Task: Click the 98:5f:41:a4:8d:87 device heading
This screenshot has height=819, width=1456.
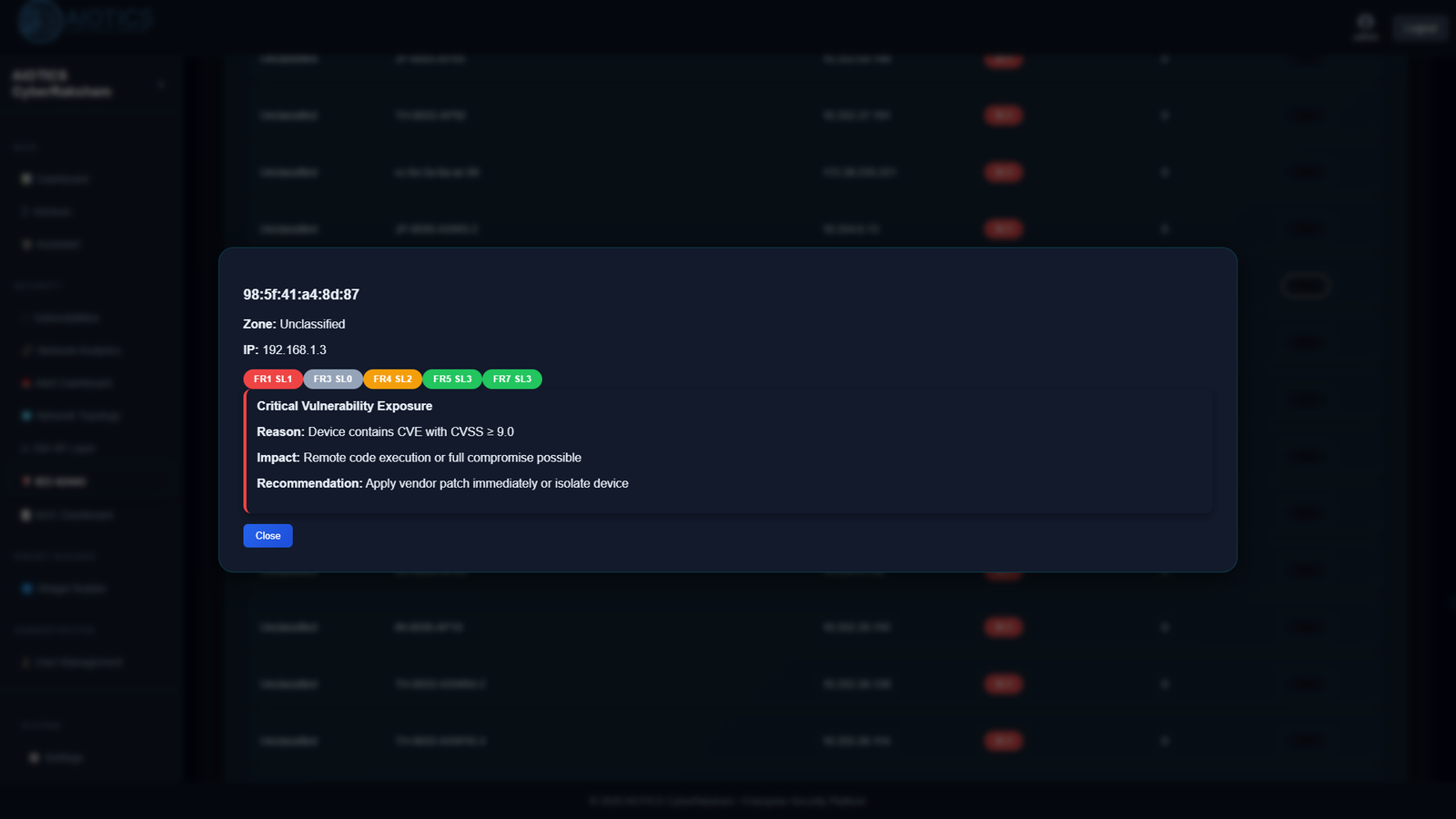Action: 301,295
